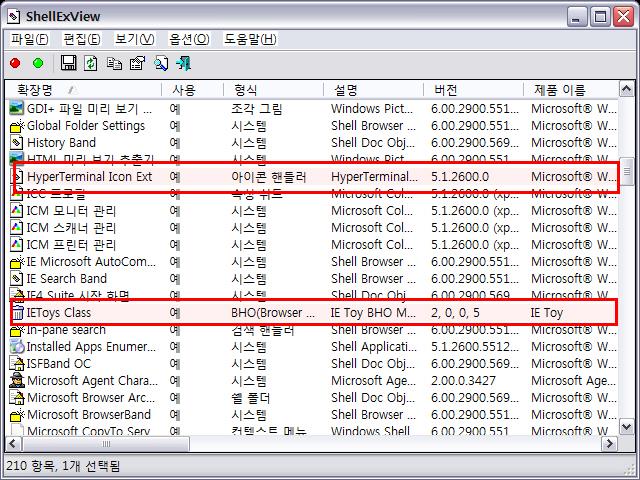Sort by the 확장명 column header

pos(84,90)
